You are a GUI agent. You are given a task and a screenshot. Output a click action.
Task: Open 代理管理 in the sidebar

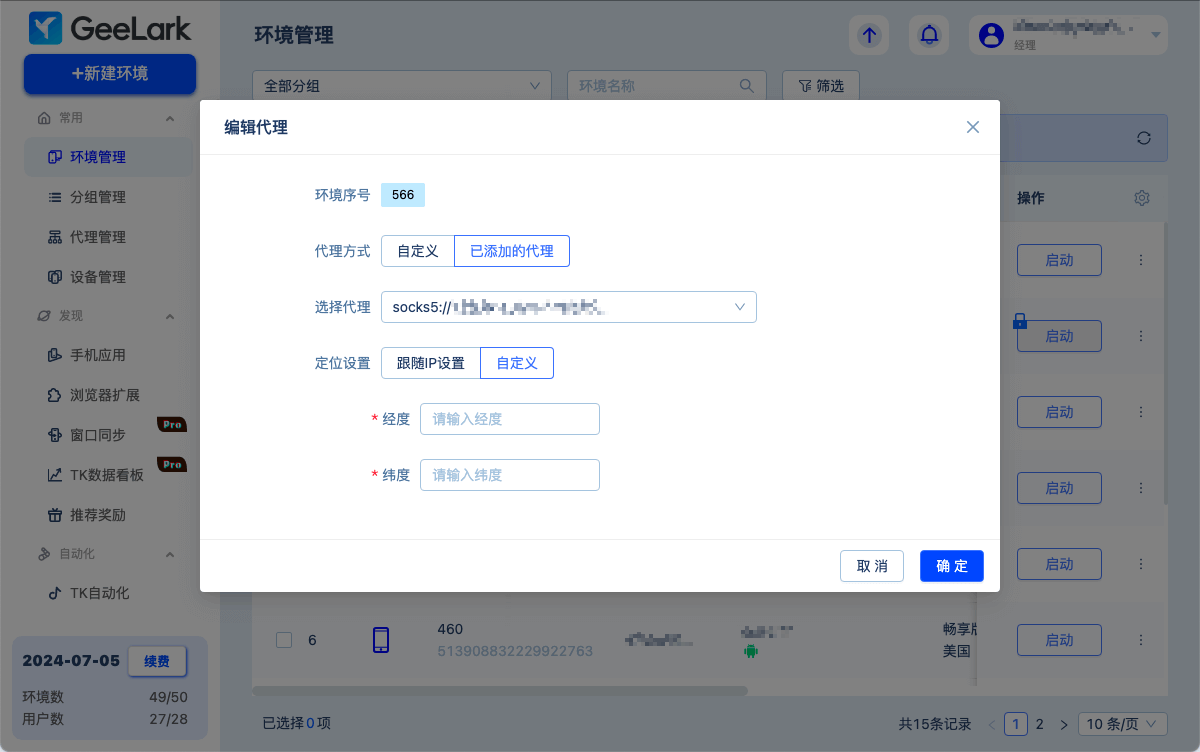(97, 237)
